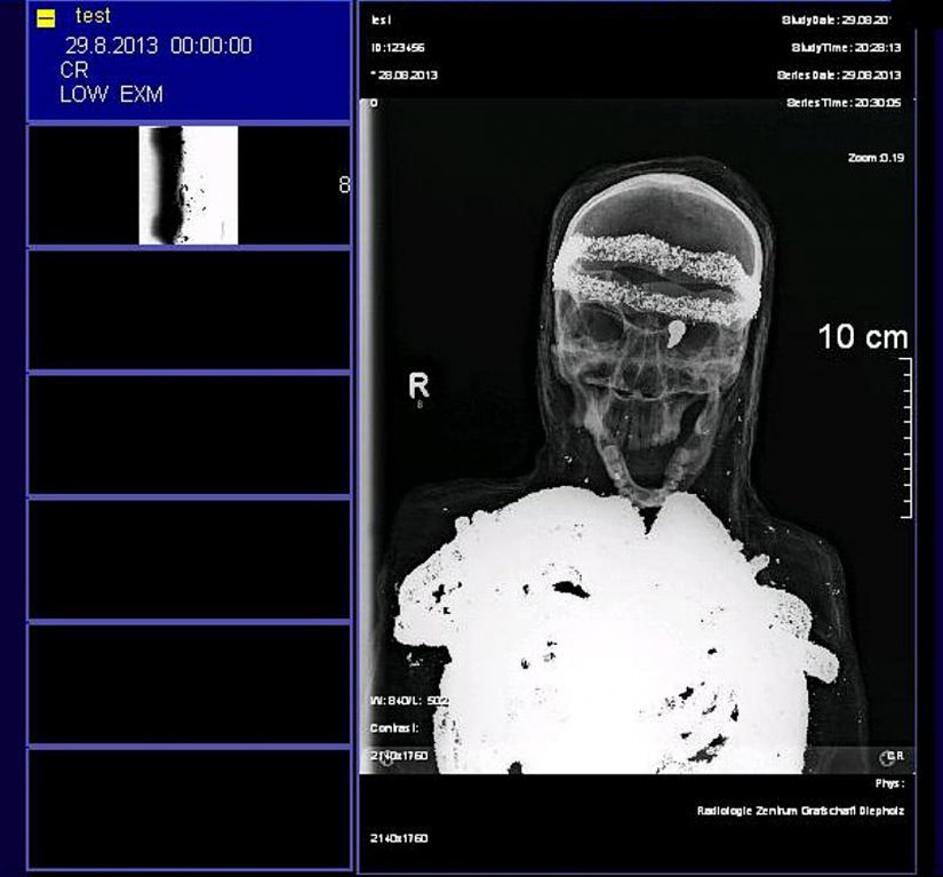This screenshot has height=877, width=943.
Task: Click the vertical ruler scale below 10 cm
Action: (905, 437)
